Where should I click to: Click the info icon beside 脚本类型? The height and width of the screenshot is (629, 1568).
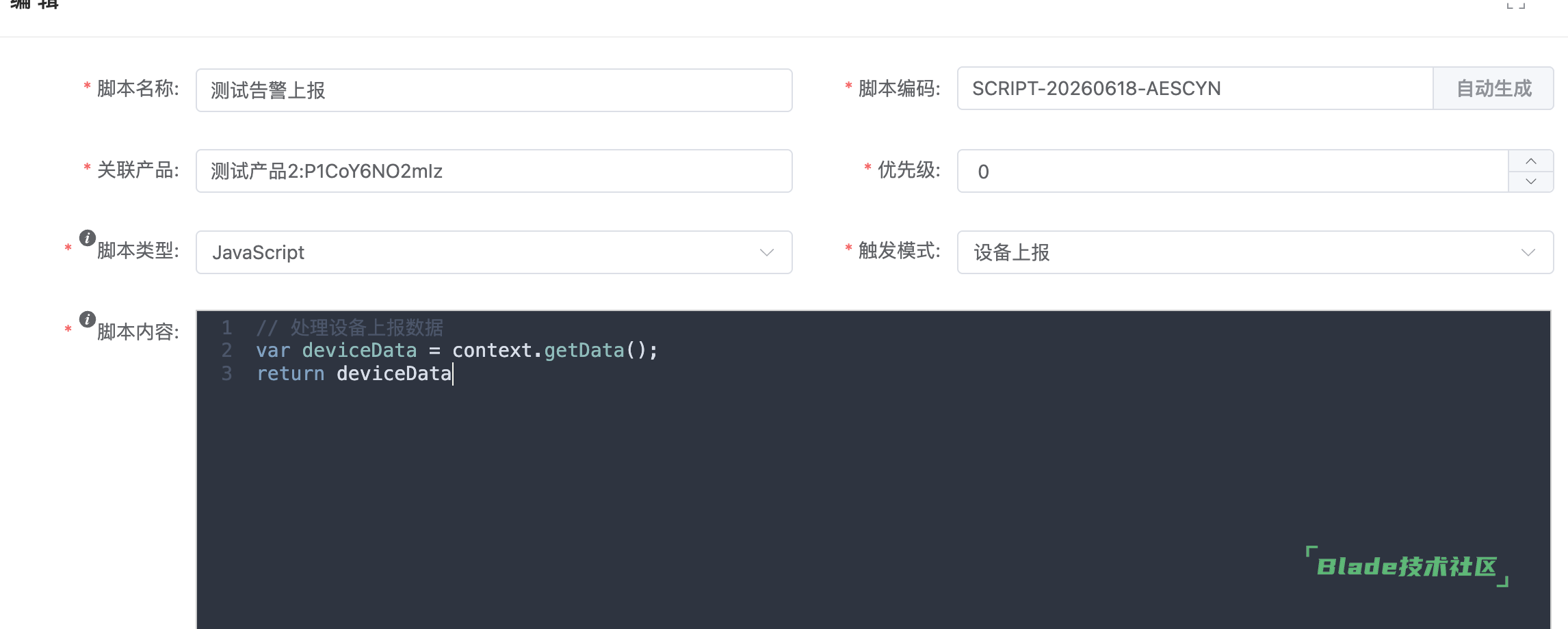(88, 238)
